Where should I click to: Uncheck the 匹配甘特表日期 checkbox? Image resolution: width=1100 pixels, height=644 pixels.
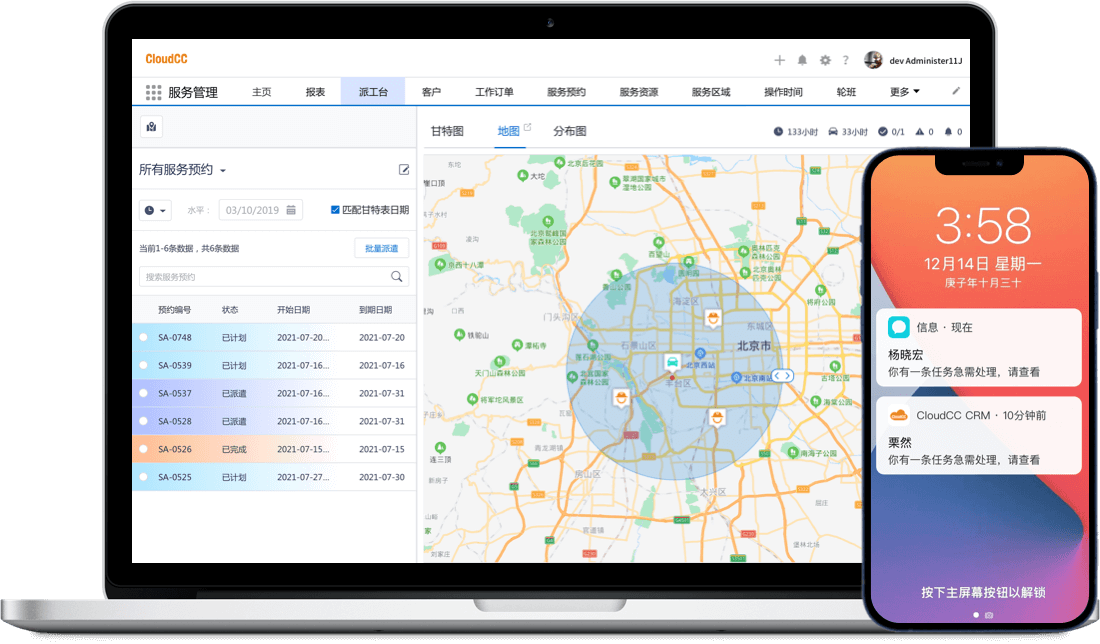click(x=335, y=210)
